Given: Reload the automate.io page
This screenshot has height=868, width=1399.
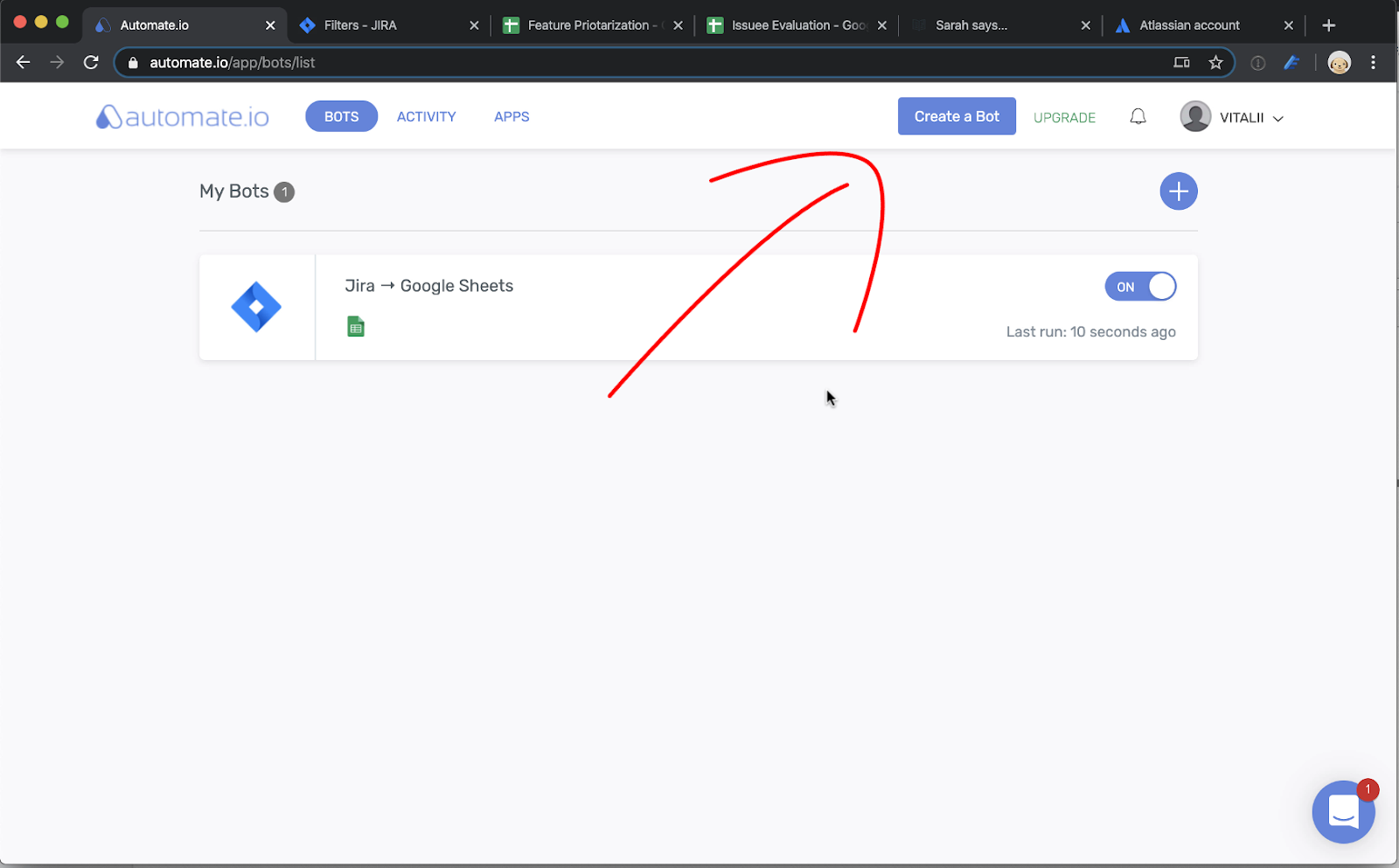Looking at the screenshot, I should click(x=91, y=62).
